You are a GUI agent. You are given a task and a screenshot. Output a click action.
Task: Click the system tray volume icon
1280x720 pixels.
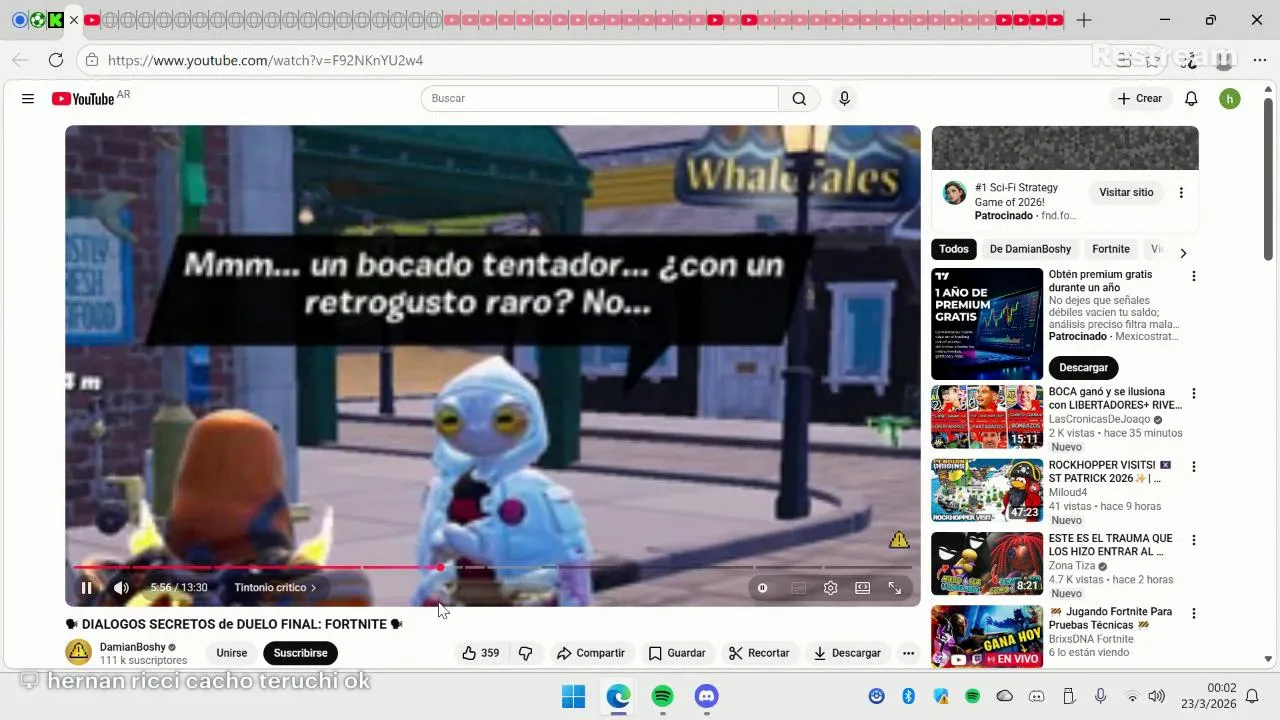[x=1157, y=696]
